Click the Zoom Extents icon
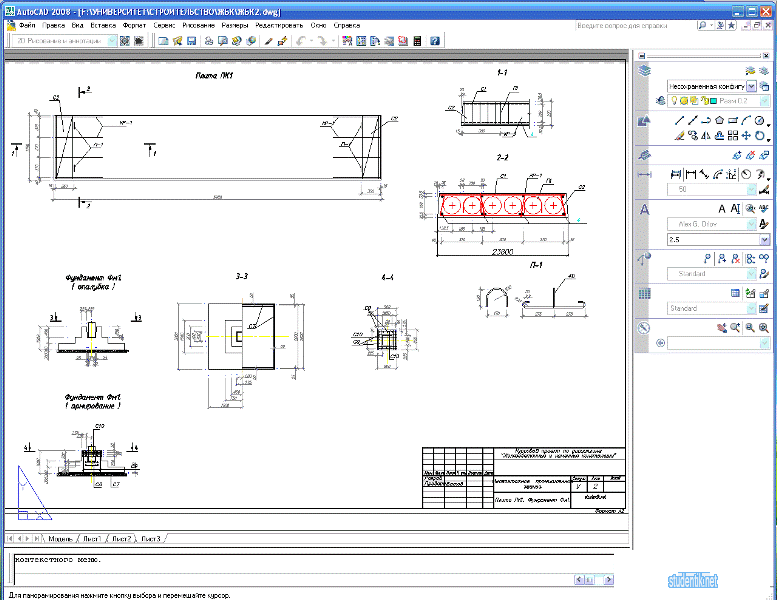 tap(764, 327)
